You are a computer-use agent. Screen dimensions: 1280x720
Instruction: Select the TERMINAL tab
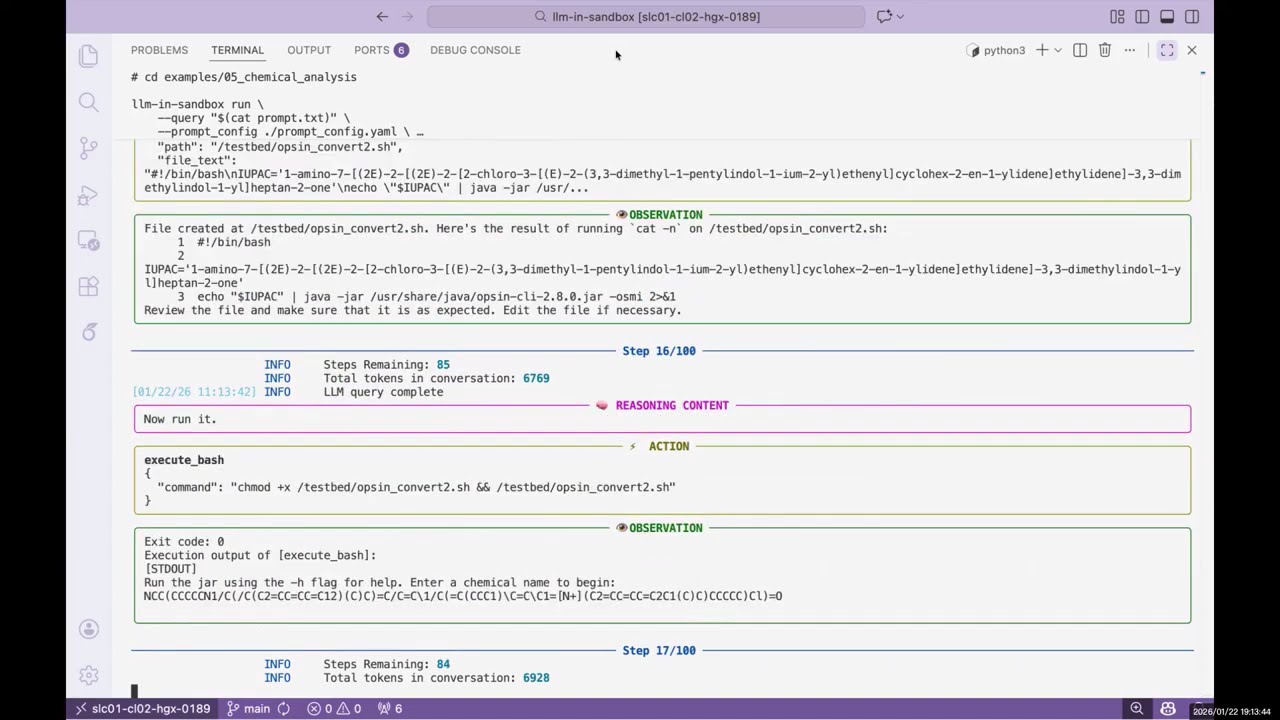tap(237, 50)
